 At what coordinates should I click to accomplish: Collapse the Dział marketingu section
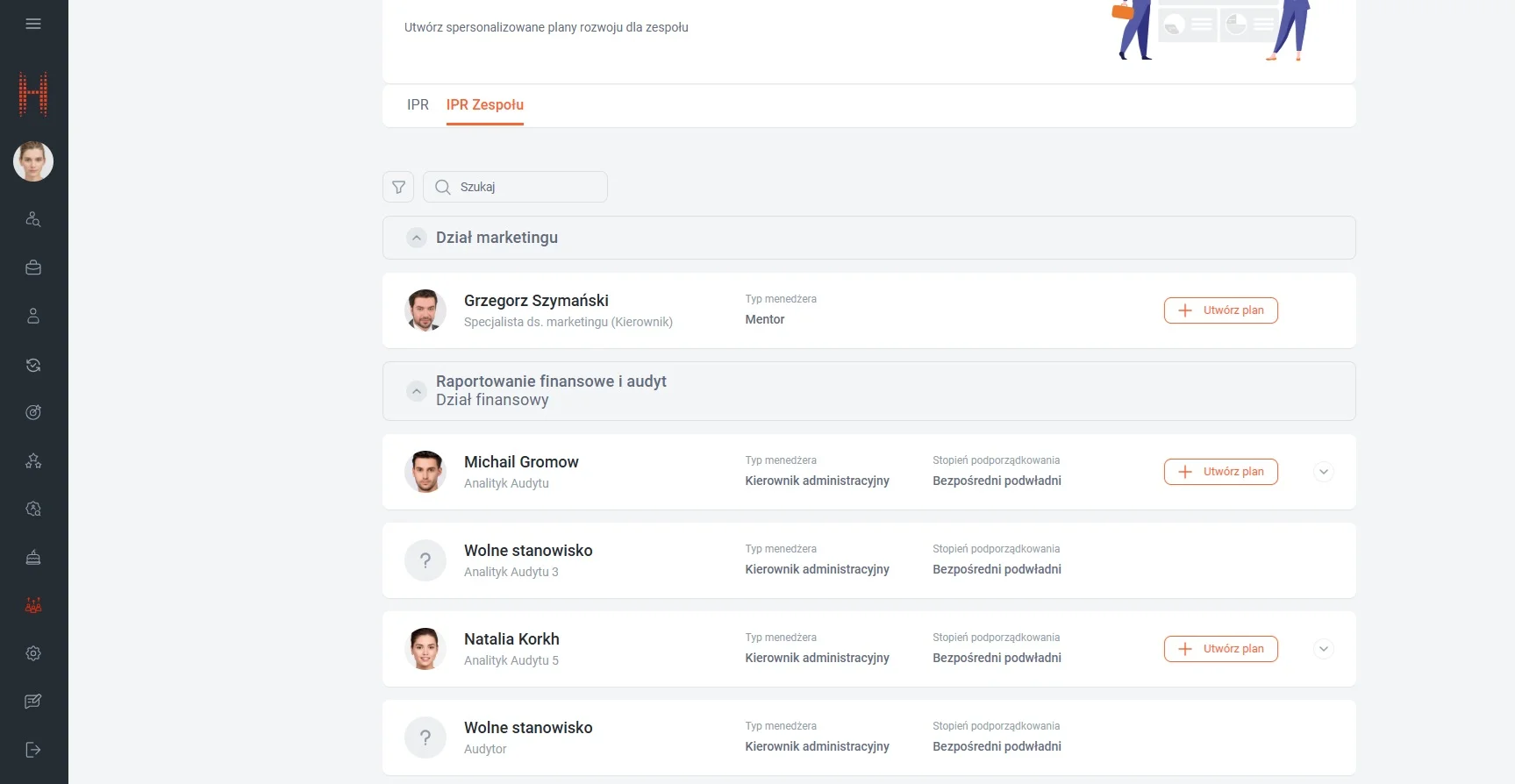[x=417, y=239]
